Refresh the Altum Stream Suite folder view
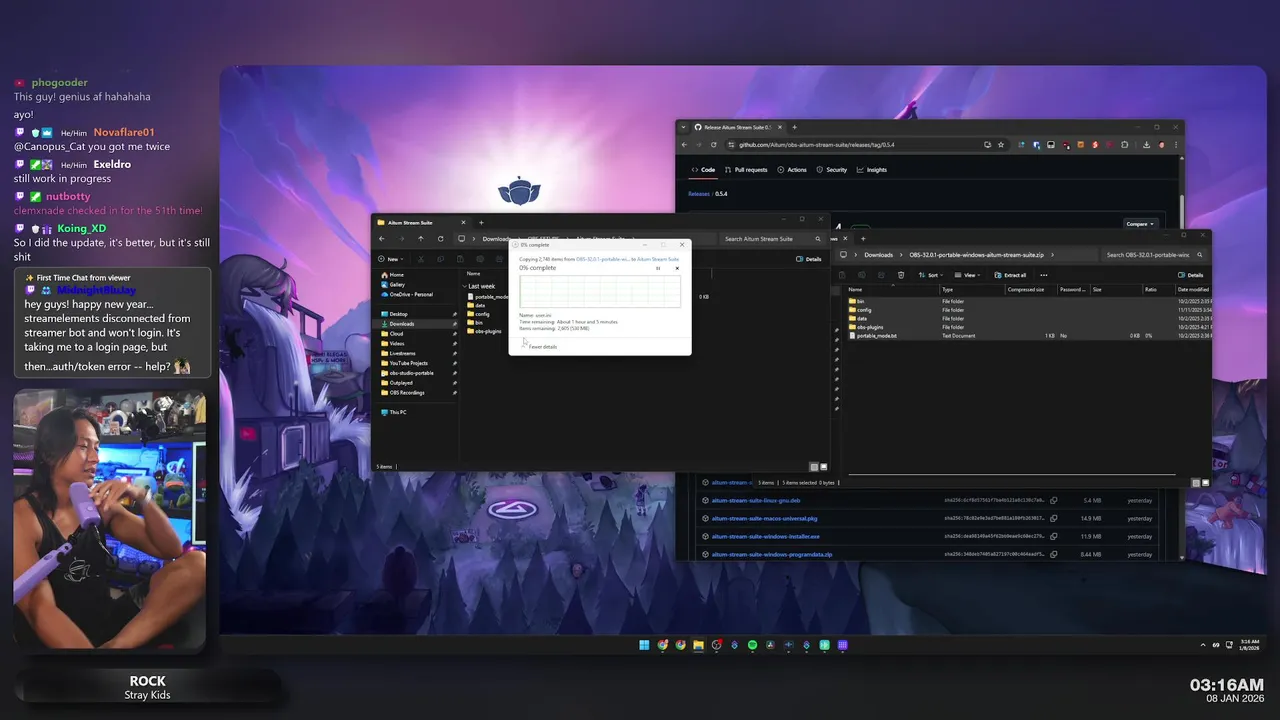The width and height of the screenshot is (1280, 720). (x=440, y=239)
